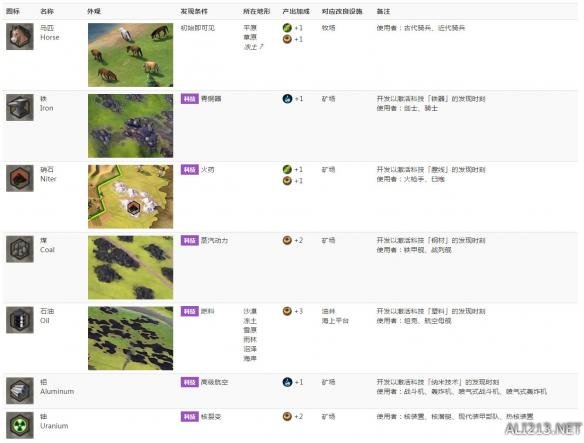Open the Coal deposit appearance image
Screen dimensions: 584x443
coord(130,267)
